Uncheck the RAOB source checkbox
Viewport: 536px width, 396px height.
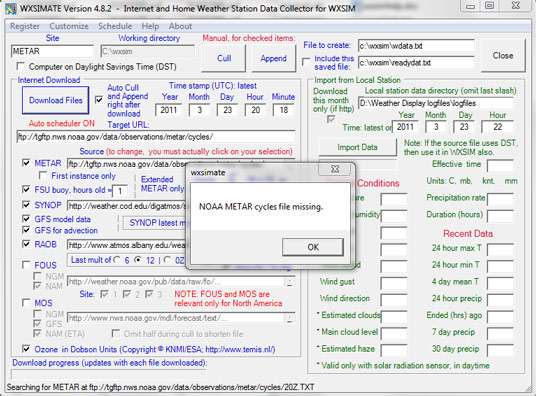pos(26,244)
